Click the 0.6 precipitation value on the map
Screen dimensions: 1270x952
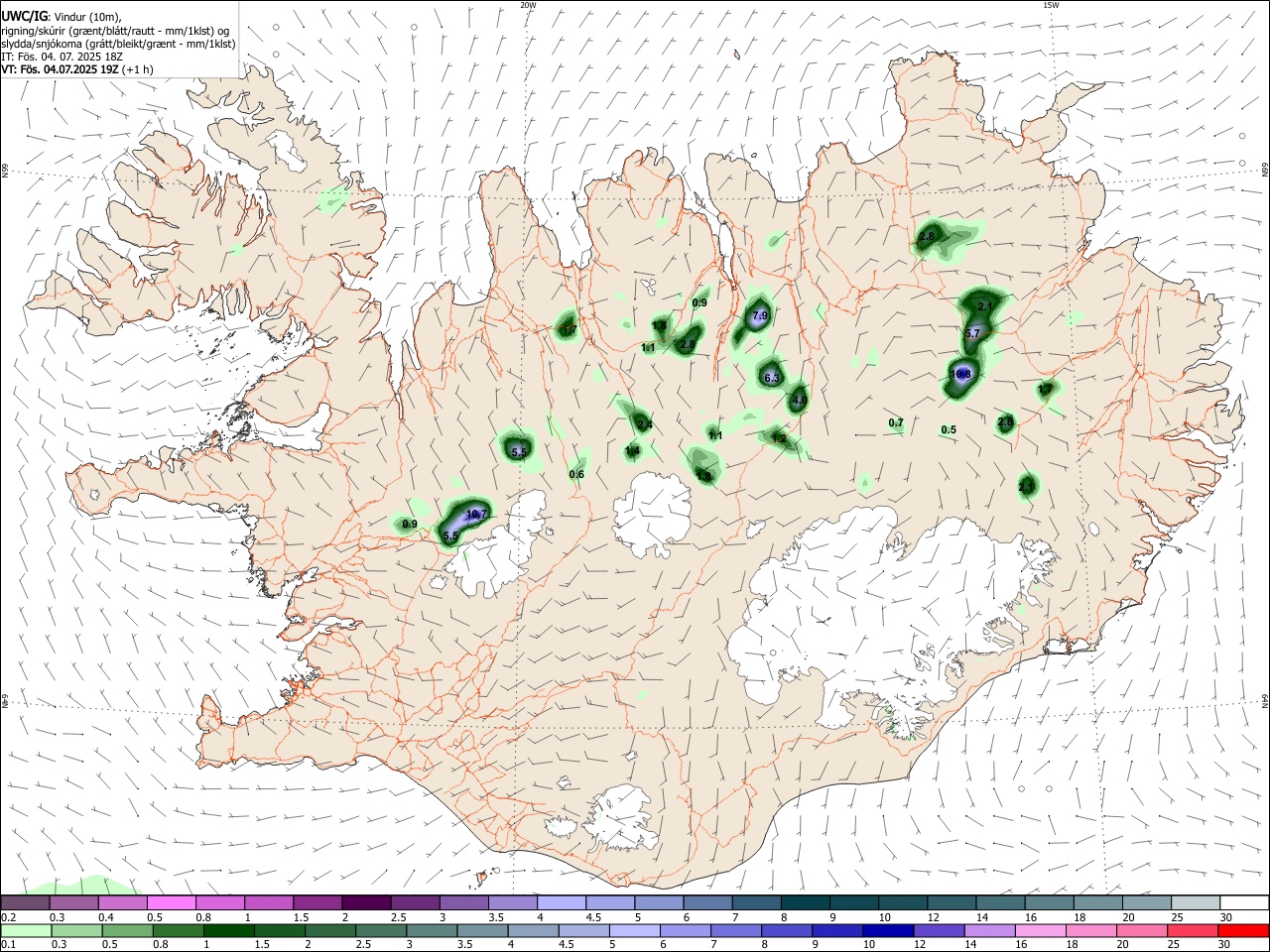pos(576,474)
